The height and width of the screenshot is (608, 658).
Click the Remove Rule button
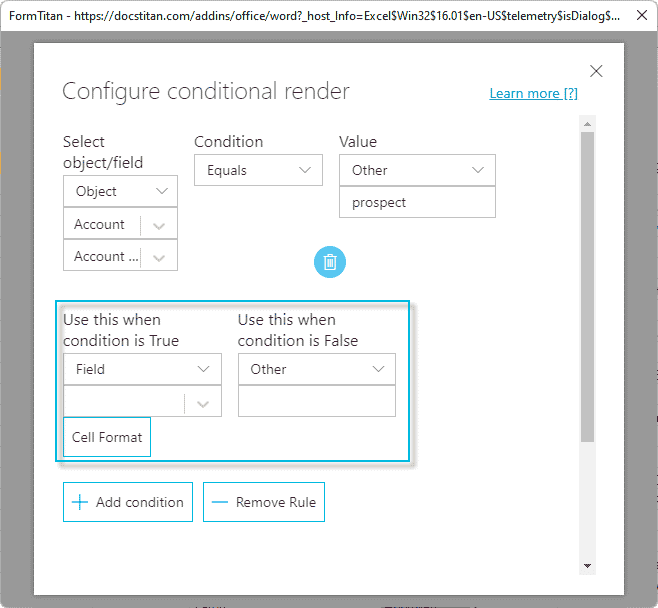click(264, 502)
